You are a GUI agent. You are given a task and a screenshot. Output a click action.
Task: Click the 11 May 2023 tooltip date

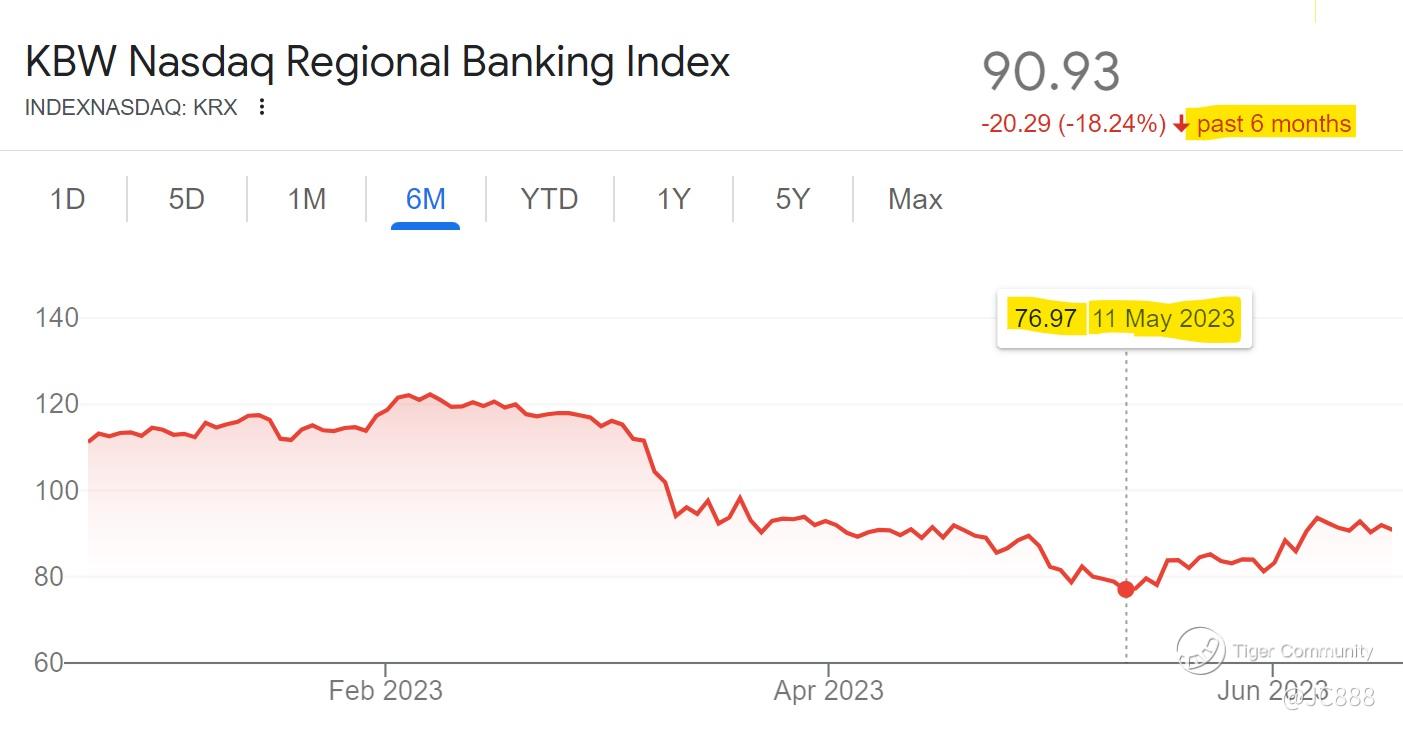tap(1164, 319)
